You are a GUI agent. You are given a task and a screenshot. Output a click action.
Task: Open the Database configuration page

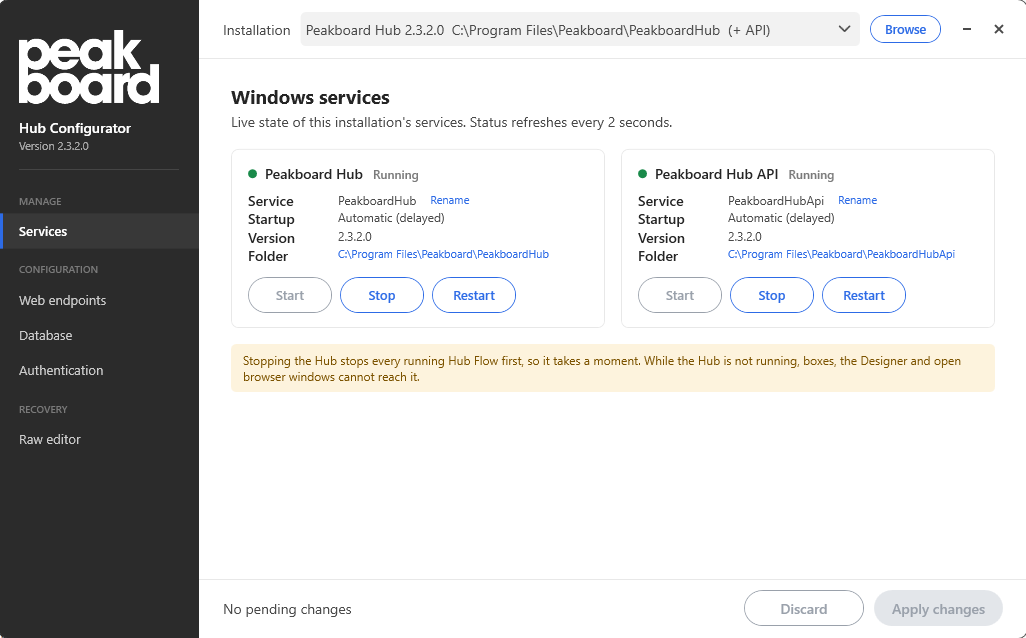coord(99,335)
